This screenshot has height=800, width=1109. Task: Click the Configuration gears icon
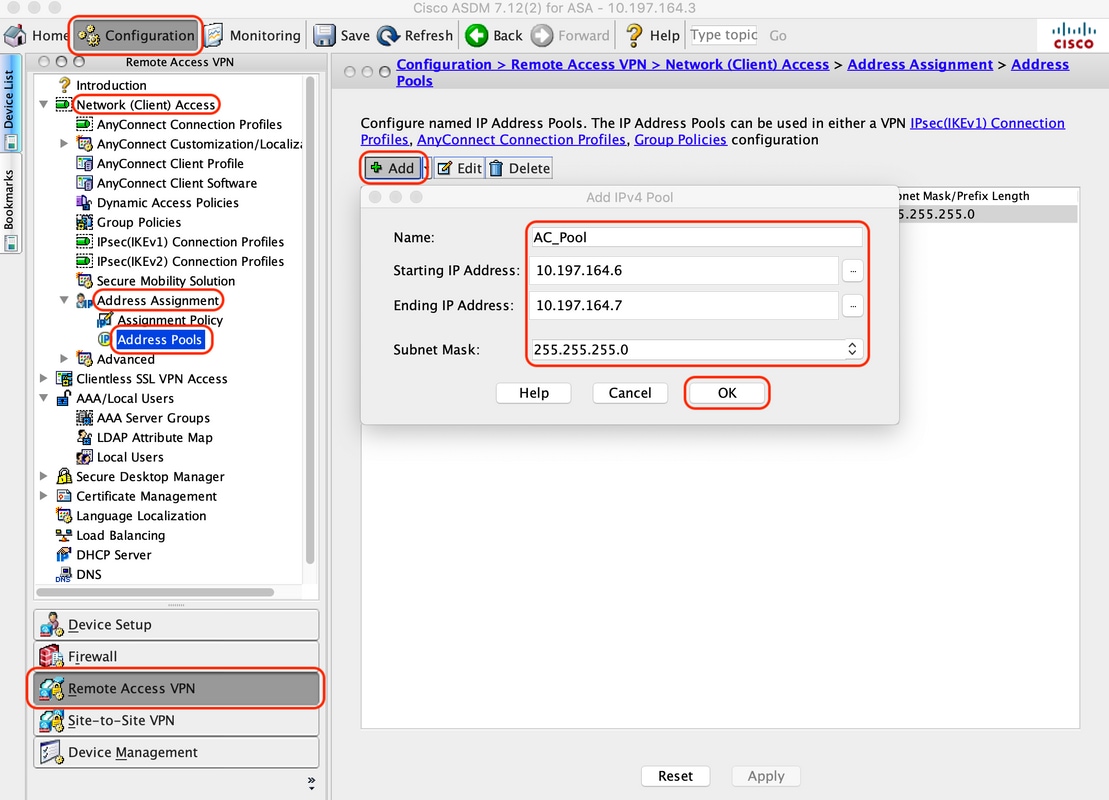coord(89,35)
